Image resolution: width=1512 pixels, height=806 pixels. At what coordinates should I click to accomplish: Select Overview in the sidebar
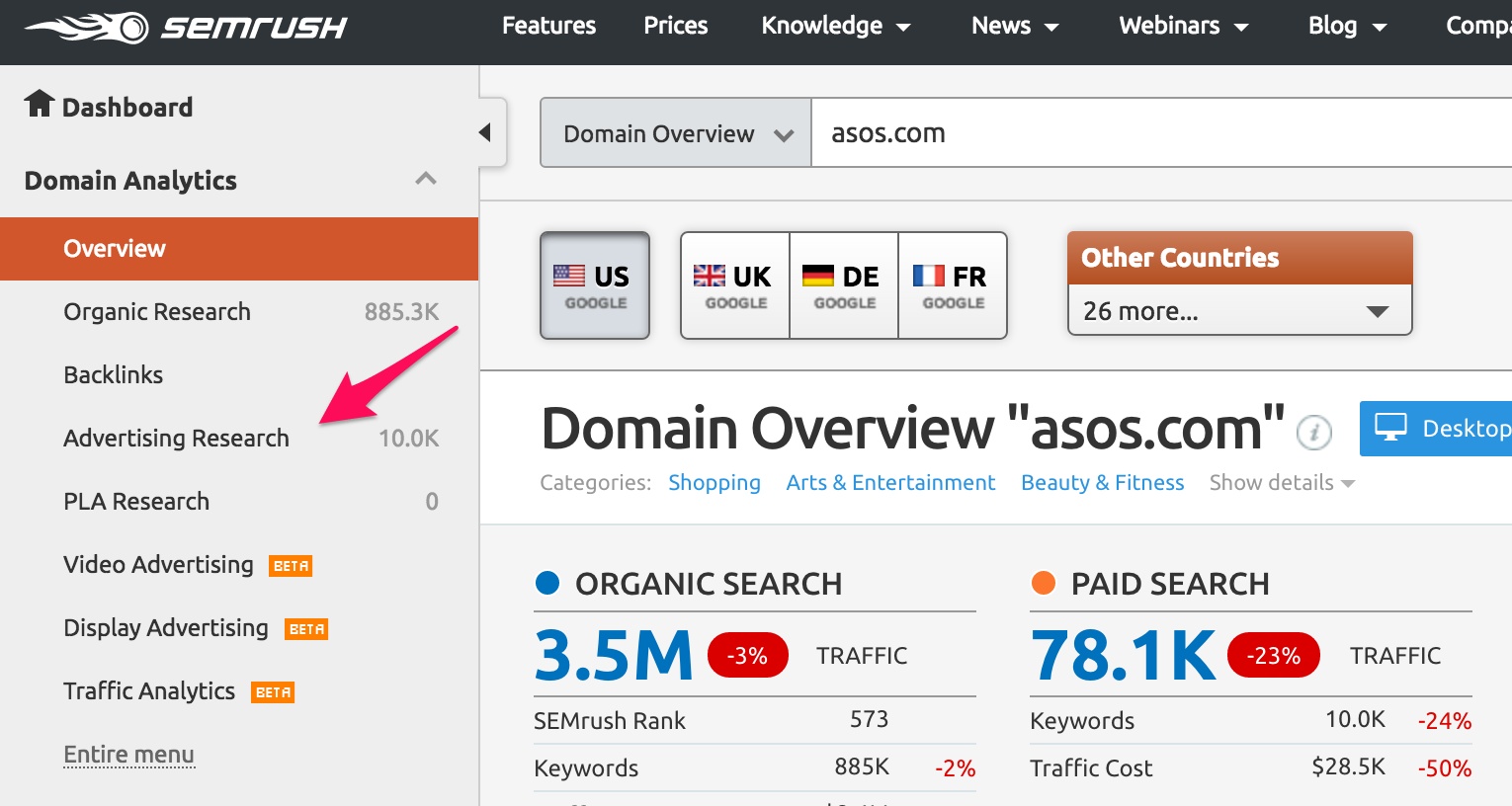point(239,249)
